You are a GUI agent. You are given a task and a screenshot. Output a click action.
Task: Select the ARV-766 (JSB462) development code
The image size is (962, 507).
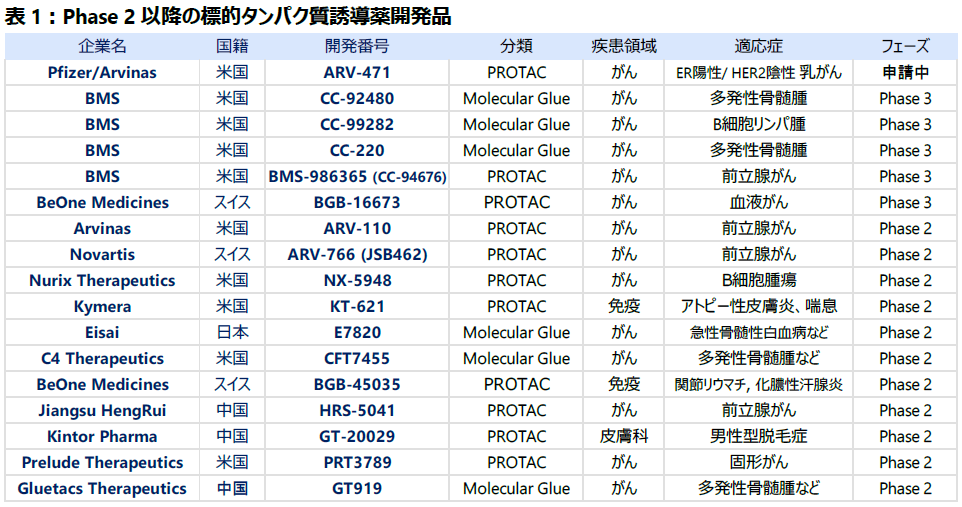(x=357, y=255)
